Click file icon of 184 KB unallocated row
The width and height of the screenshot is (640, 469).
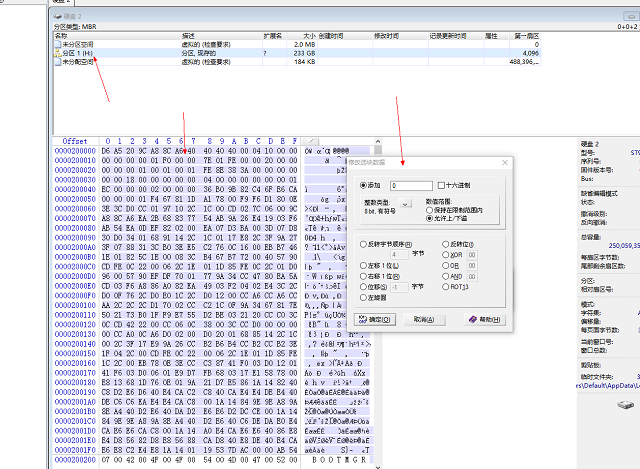point(58,62)
